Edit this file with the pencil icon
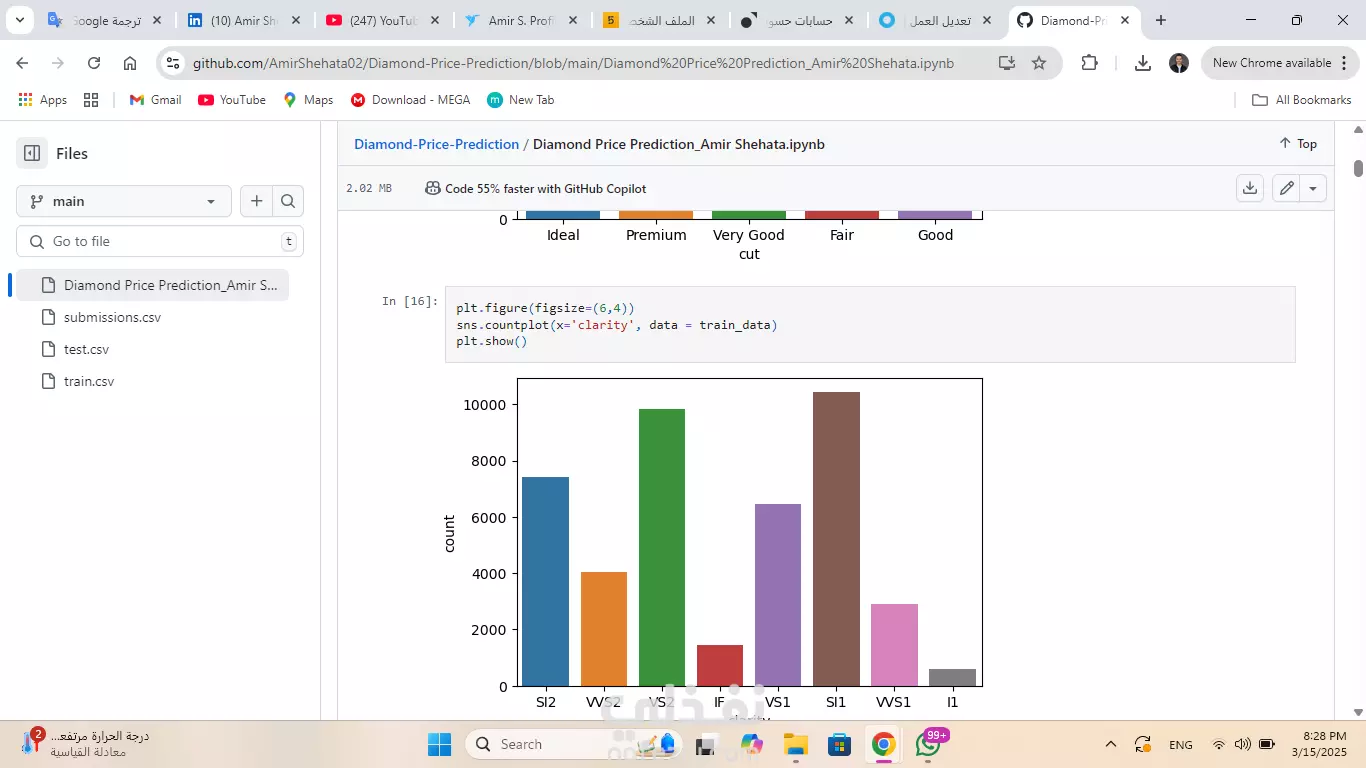Image resolution: width=1366 pixels, height=768 pixels. (x=1287, y=188)
